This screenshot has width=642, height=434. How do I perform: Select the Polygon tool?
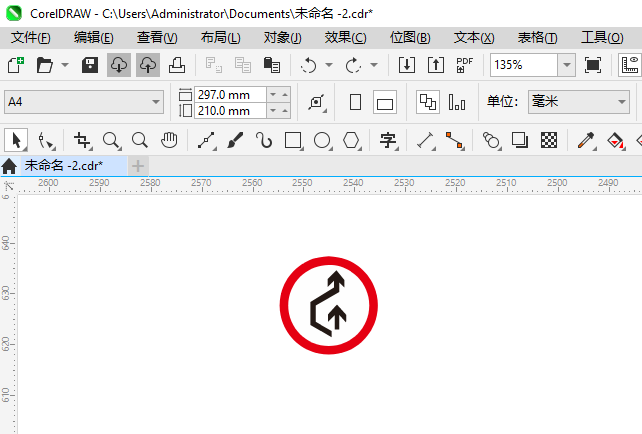[352, 140]
